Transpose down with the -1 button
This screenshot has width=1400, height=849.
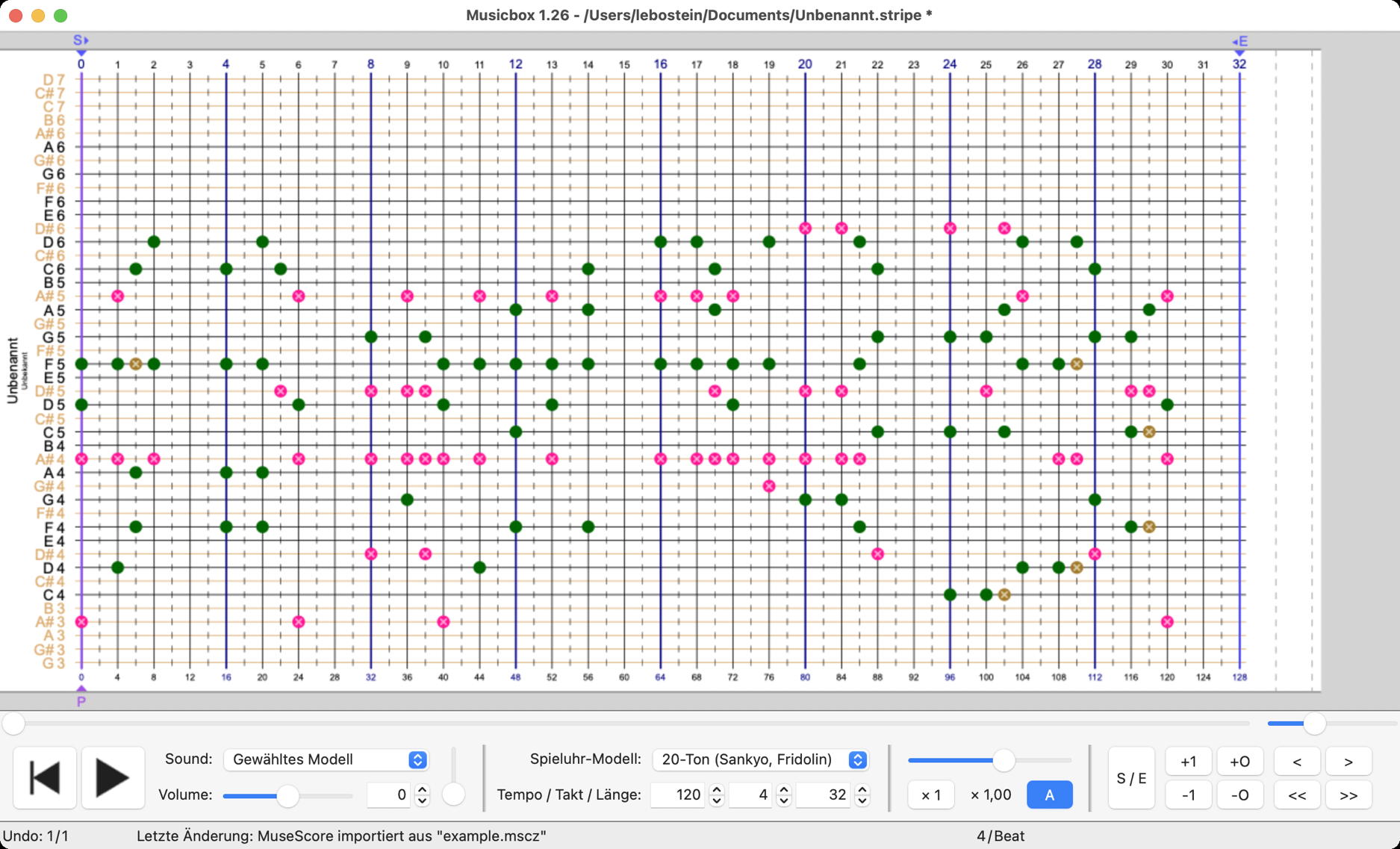[x=1188, y=795]
